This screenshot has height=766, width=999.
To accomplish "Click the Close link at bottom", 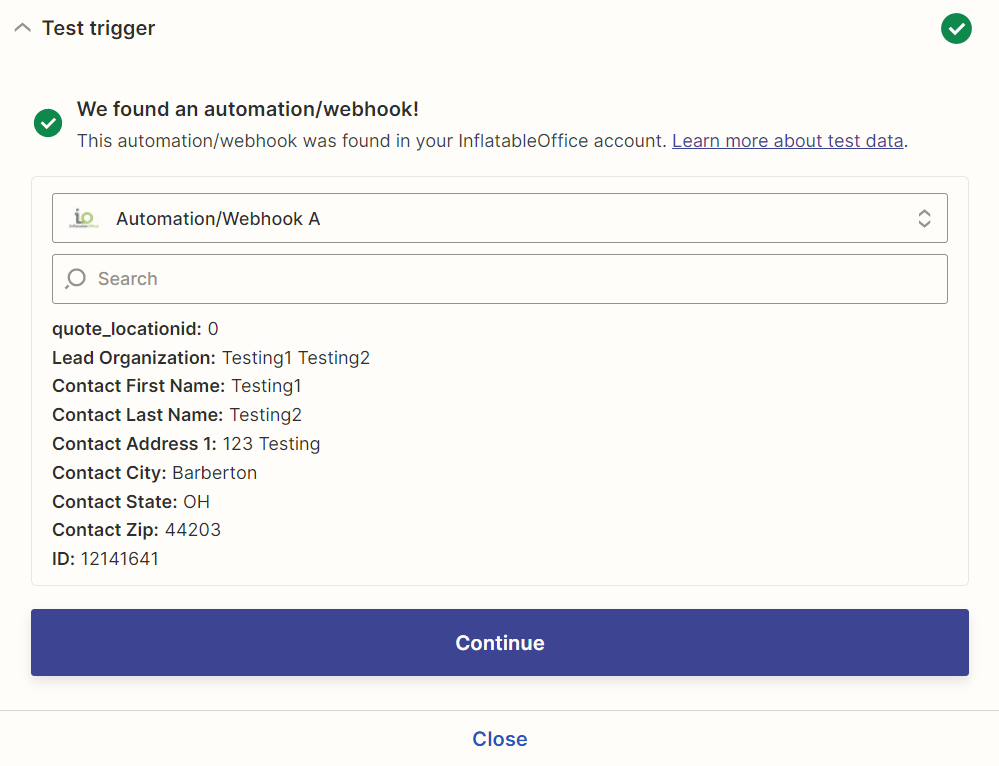I will (x=500, y=739).
